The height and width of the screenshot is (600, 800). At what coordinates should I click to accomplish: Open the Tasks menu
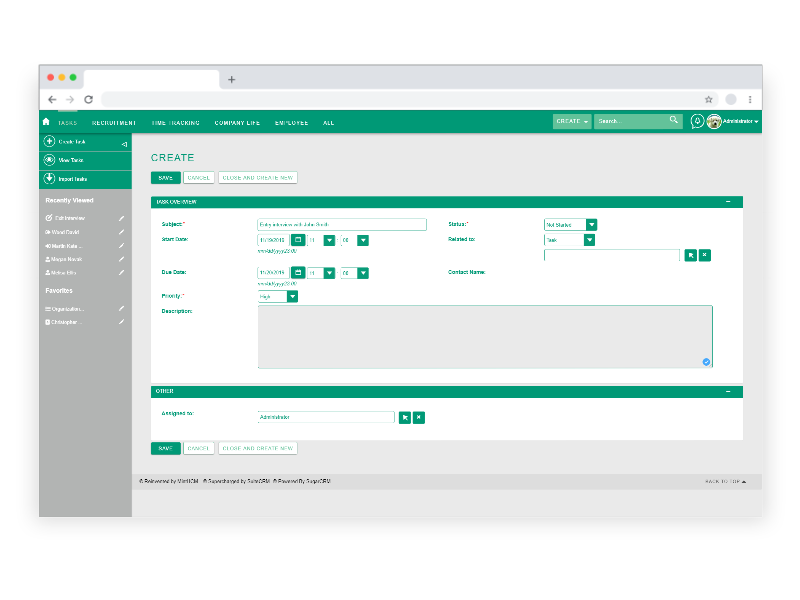click(67, 123)
